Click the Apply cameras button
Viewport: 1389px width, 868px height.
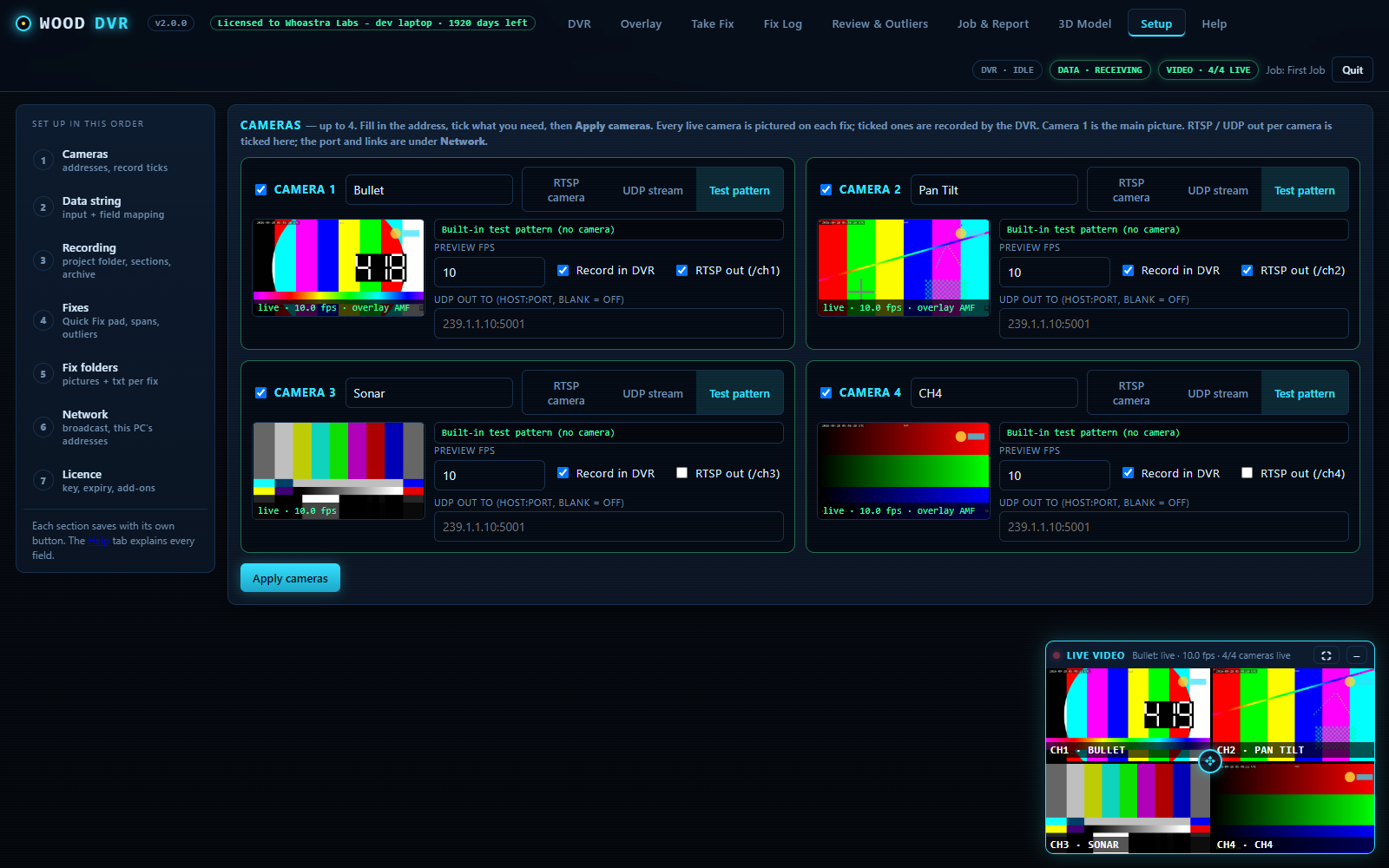[x=290, y=578]
